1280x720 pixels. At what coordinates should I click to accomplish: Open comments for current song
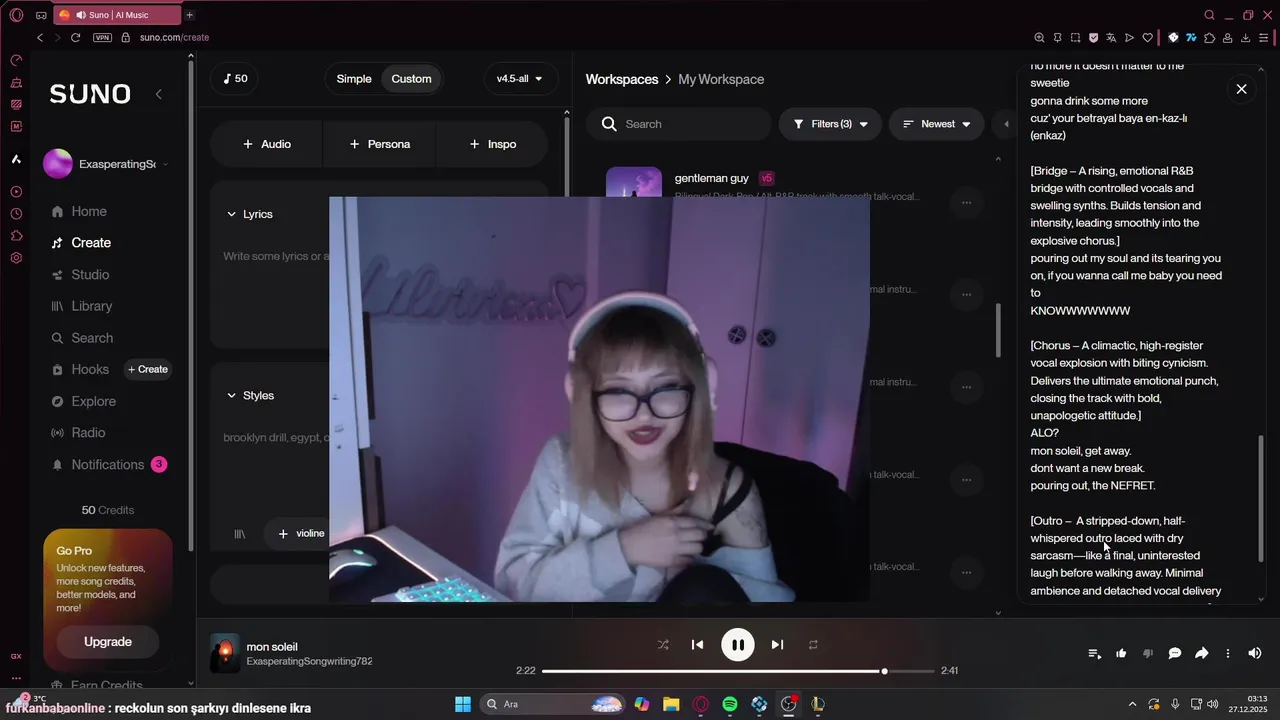point(1175,653)
